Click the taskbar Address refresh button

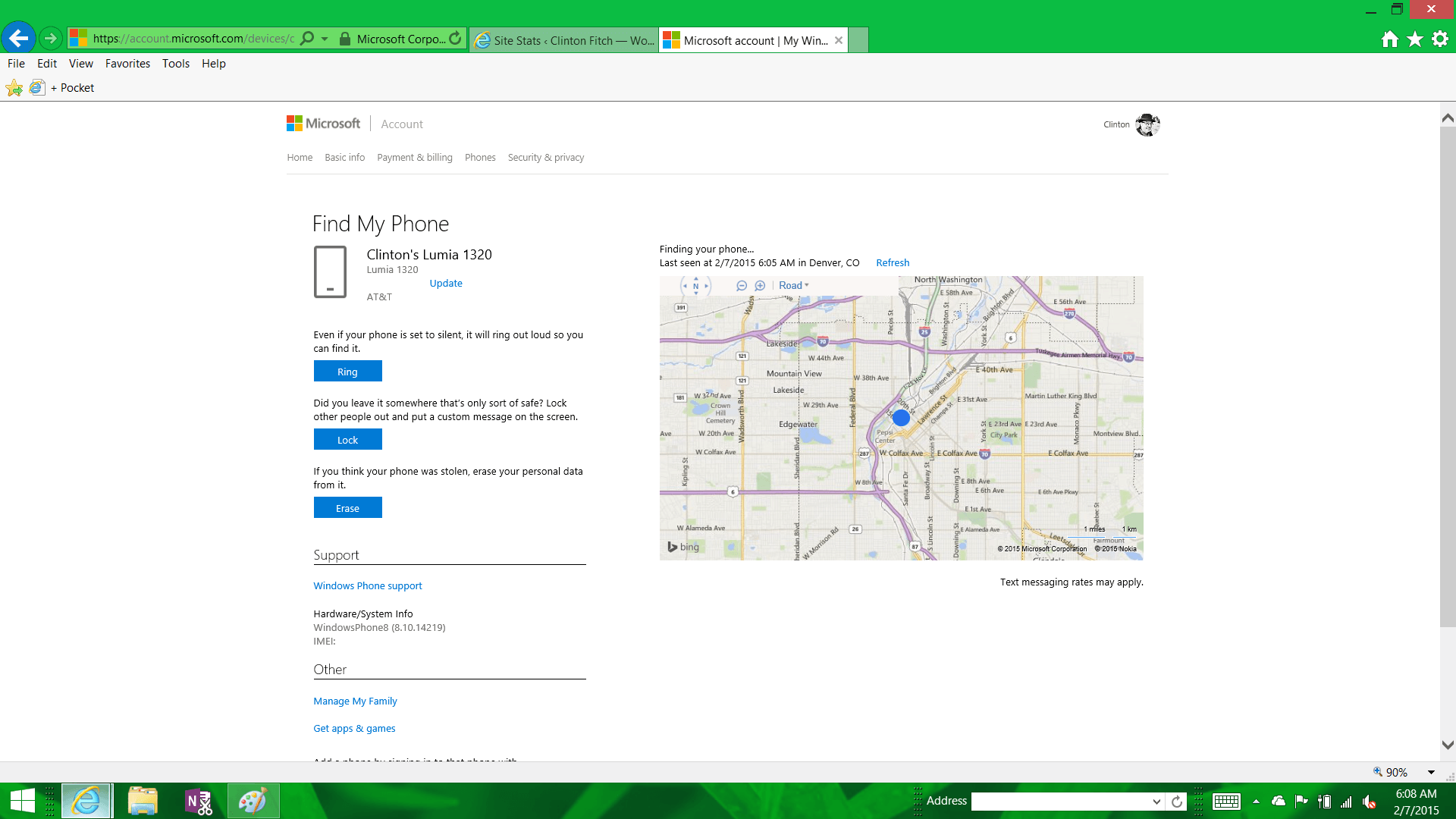1177,802
